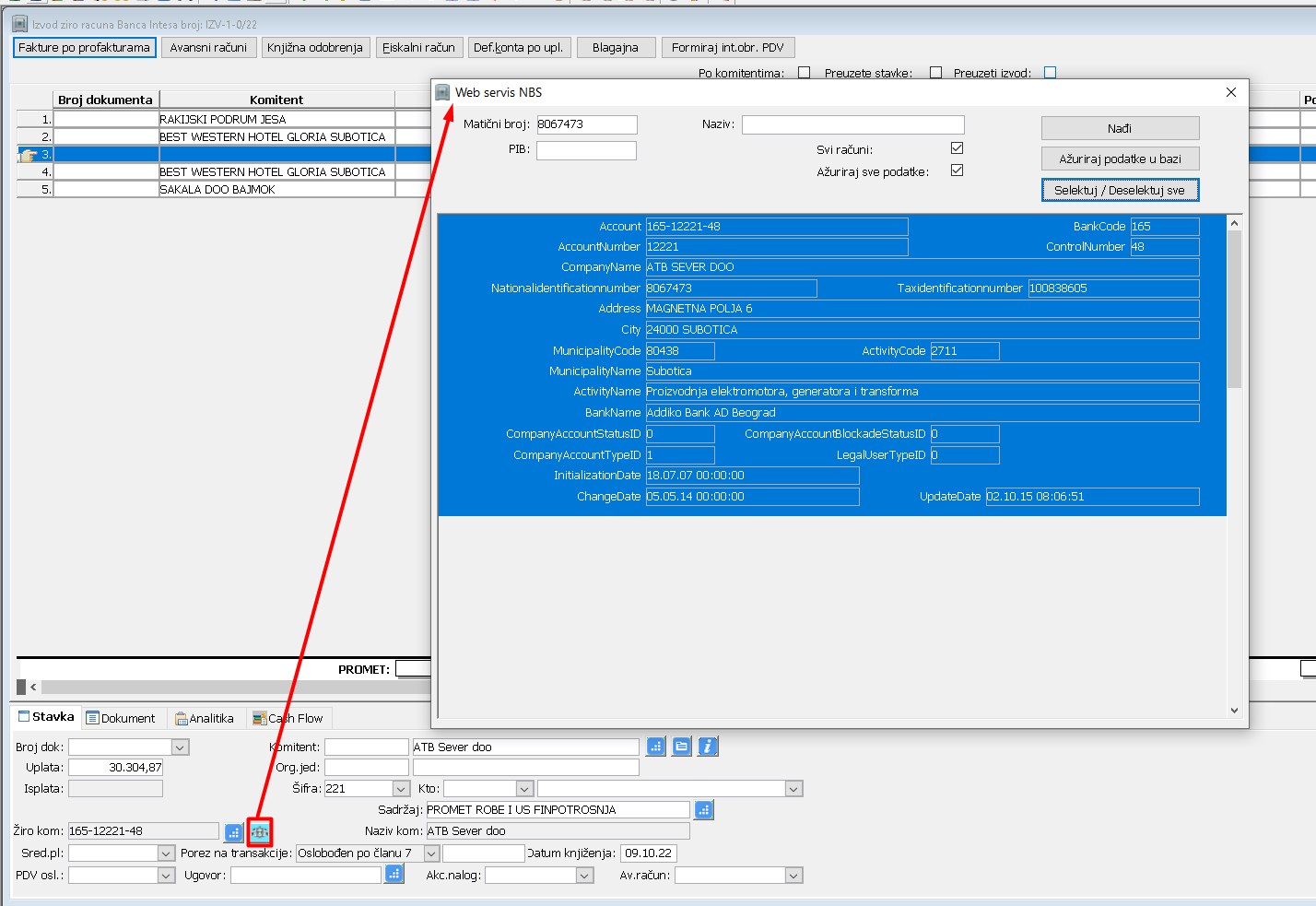Image resolution: width=1316 pixels, height=906 pixels.
Task: Click the lookup icon beside Ugovor field
Action: coord(394,874)
